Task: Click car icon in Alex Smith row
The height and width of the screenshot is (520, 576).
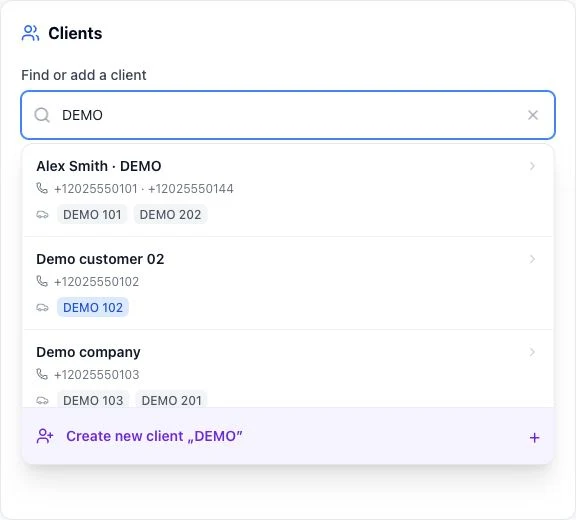Action: [x=42, y=214]
